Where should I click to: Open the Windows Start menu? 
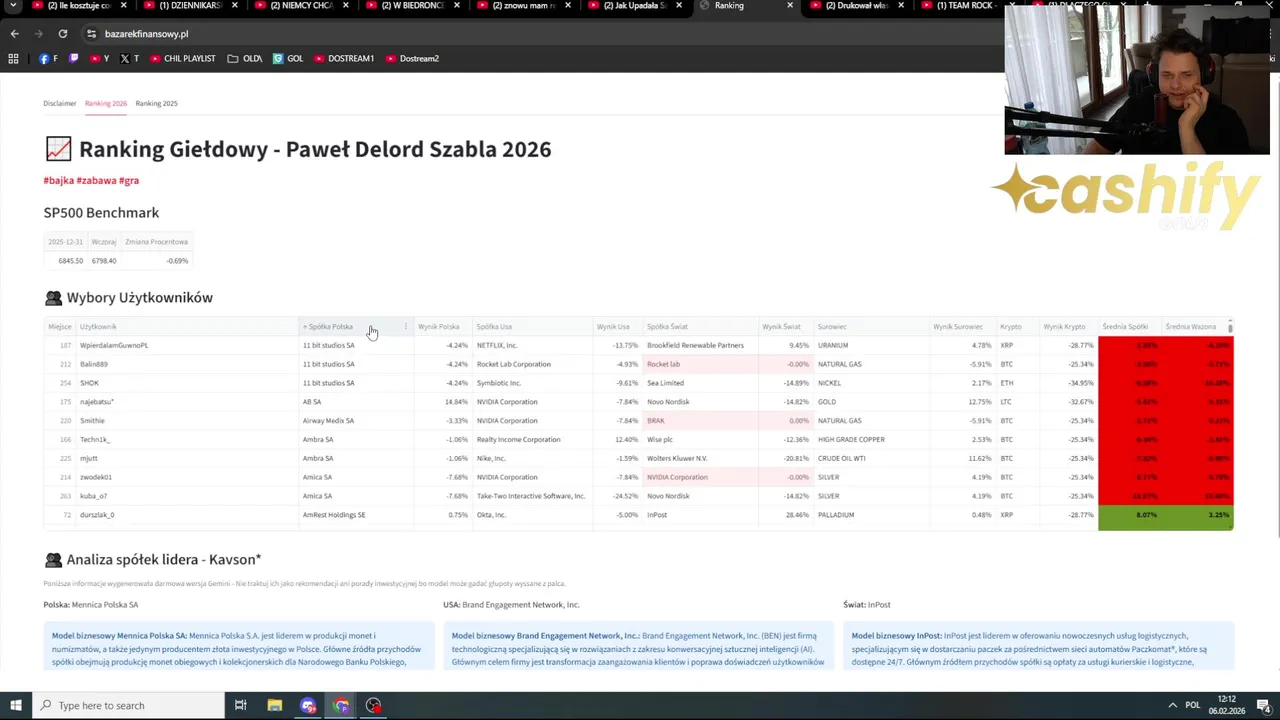click(x=14, y=706)
